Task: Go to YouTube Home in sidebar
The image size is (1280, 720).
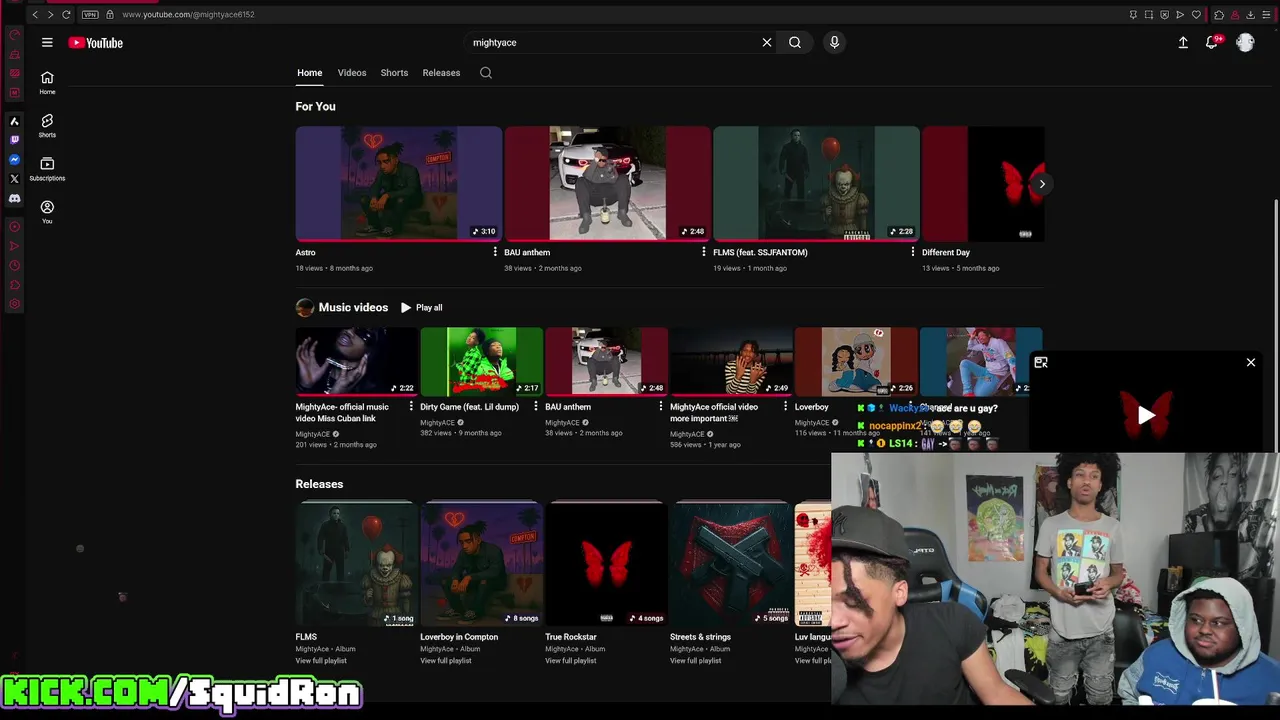Action: 47,83
